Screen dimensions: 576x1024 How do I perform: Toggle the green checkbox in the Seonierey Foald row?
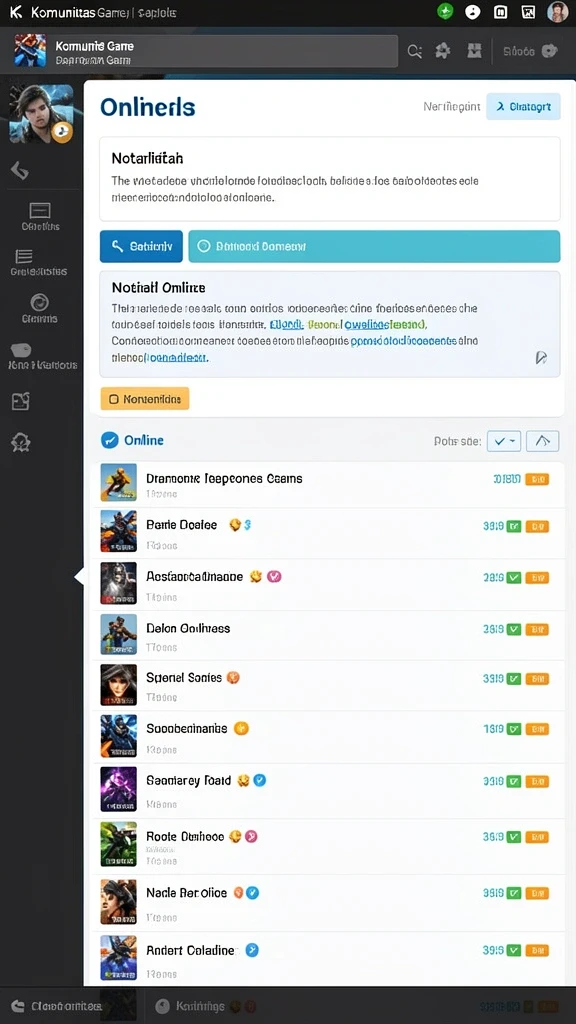pos(514,781)
